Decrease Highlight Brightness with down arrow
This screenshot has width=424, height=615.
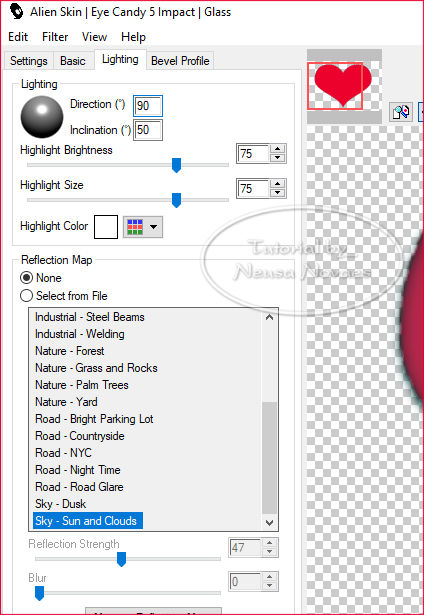pos(278,158)
